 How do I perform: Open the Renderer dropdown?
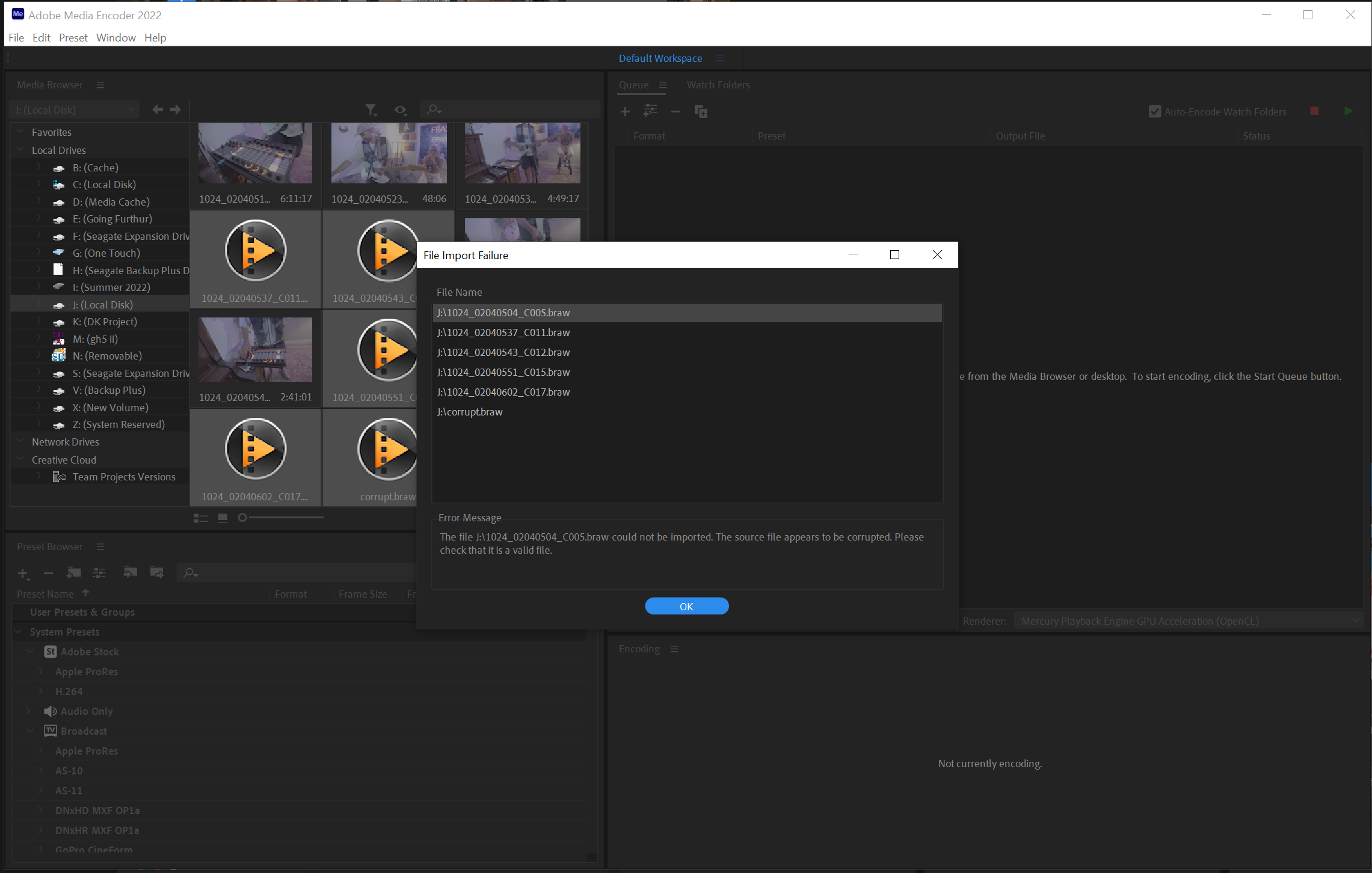(1188, 621)
